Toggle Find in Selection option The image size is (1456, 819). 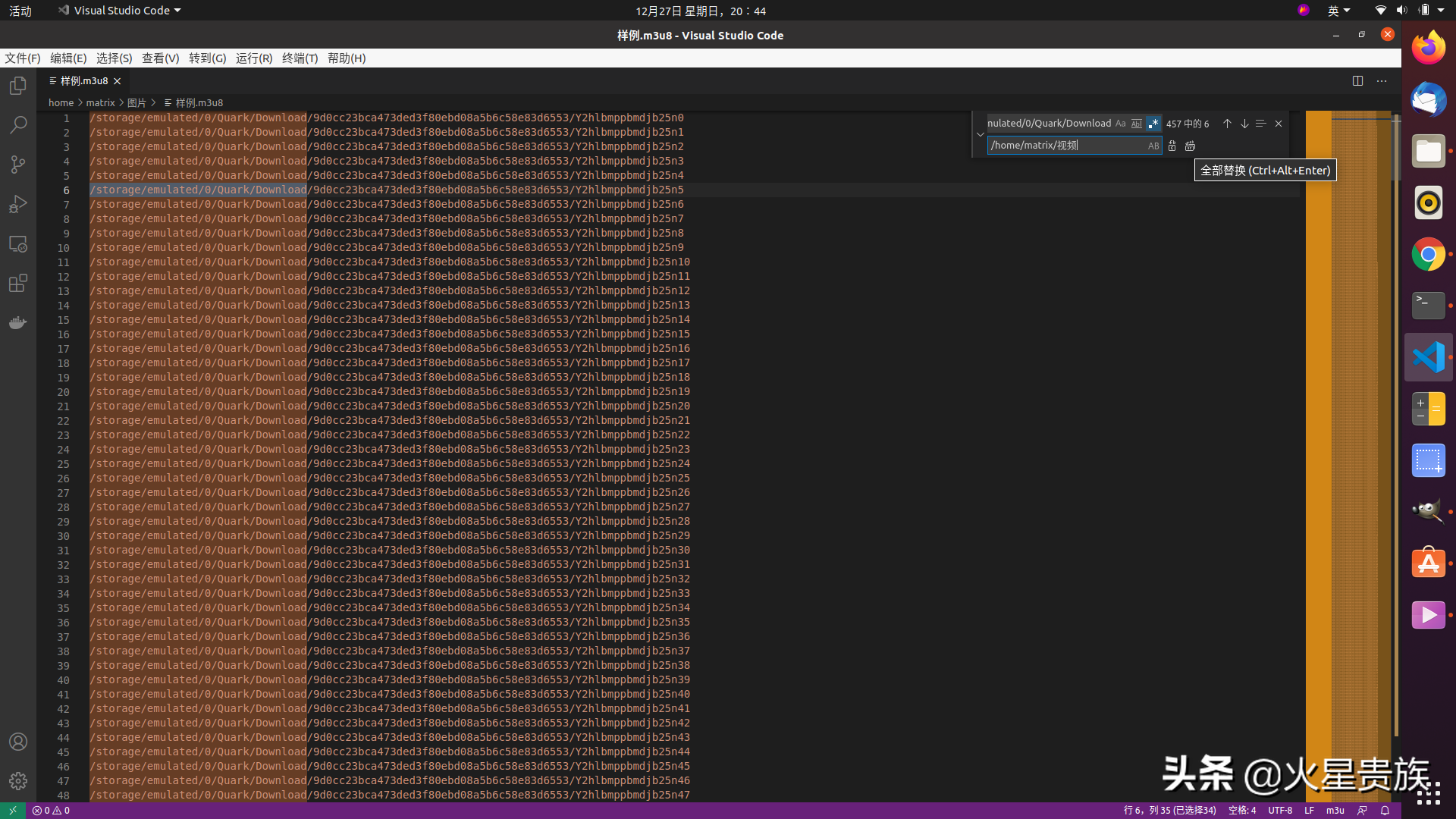[x=1261, y=124]
